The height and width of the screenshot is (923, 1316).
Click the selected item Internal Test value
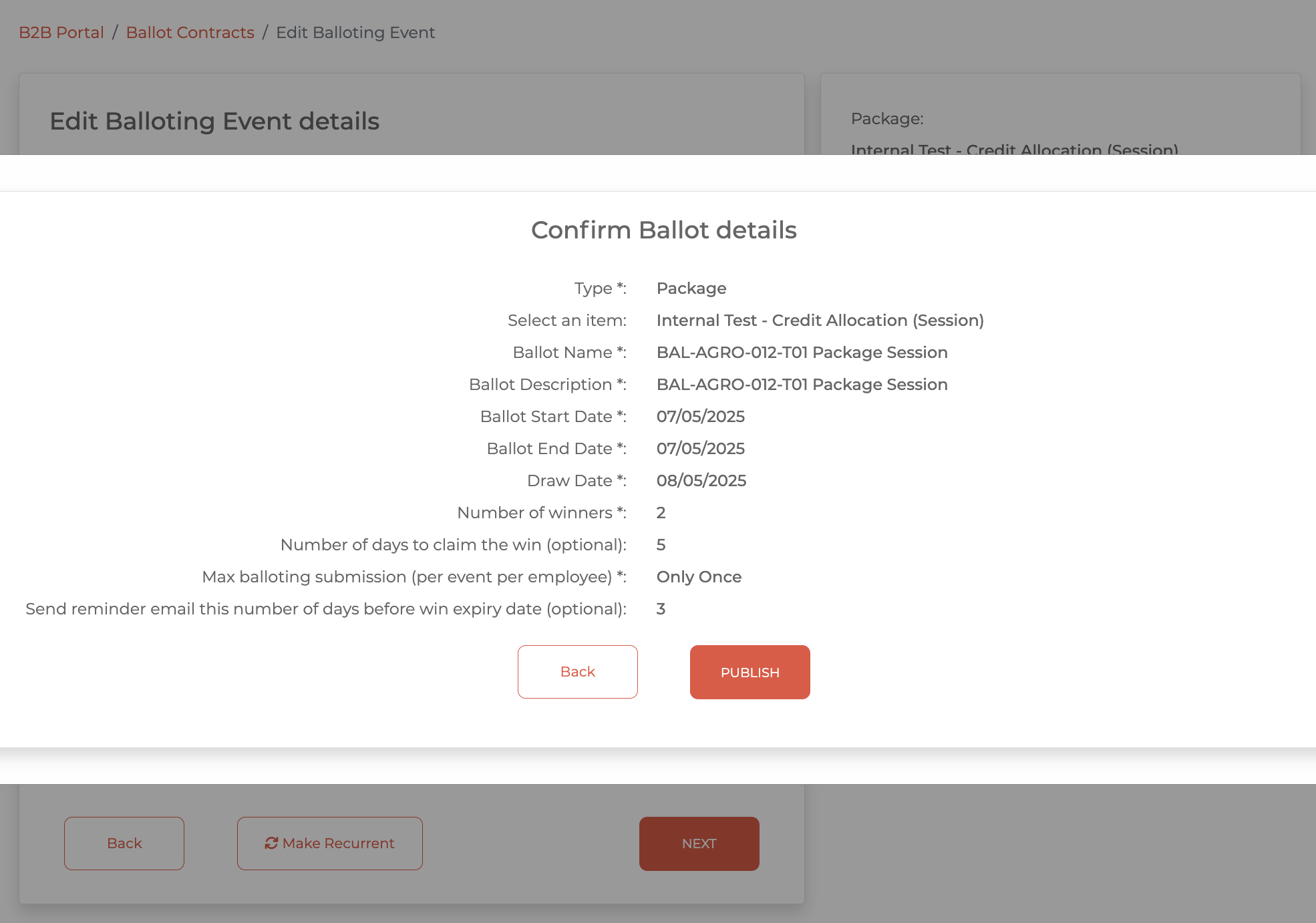[x=820, y=321]
